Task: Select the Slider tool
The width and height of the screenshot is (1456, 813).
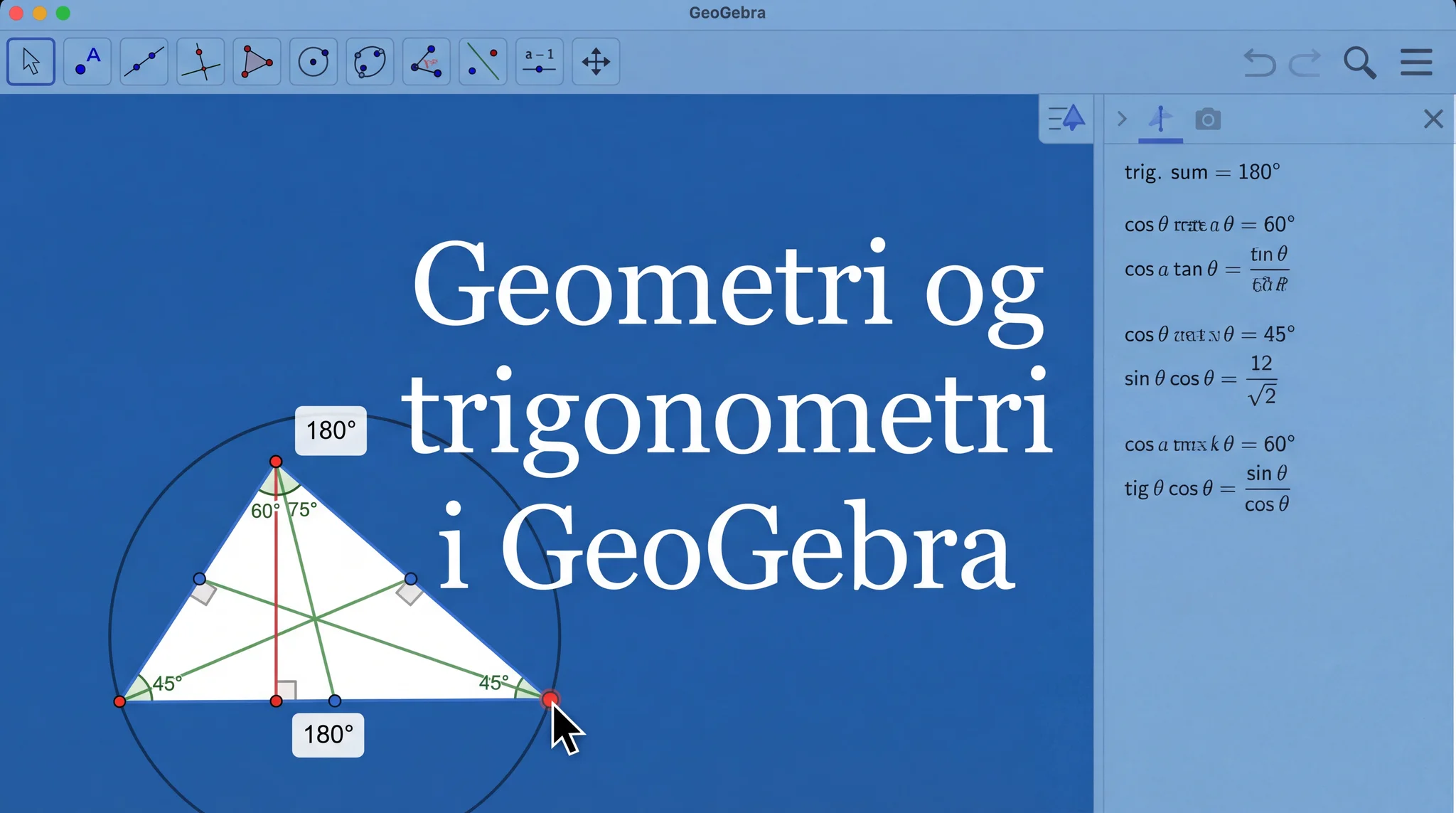Action: click(540, 62)
